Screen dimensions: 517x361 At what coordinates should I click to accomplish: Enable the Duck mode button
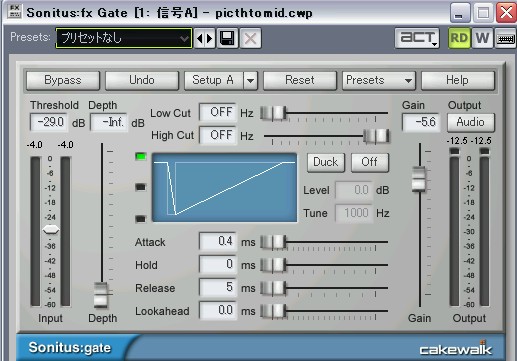(326, 162)
